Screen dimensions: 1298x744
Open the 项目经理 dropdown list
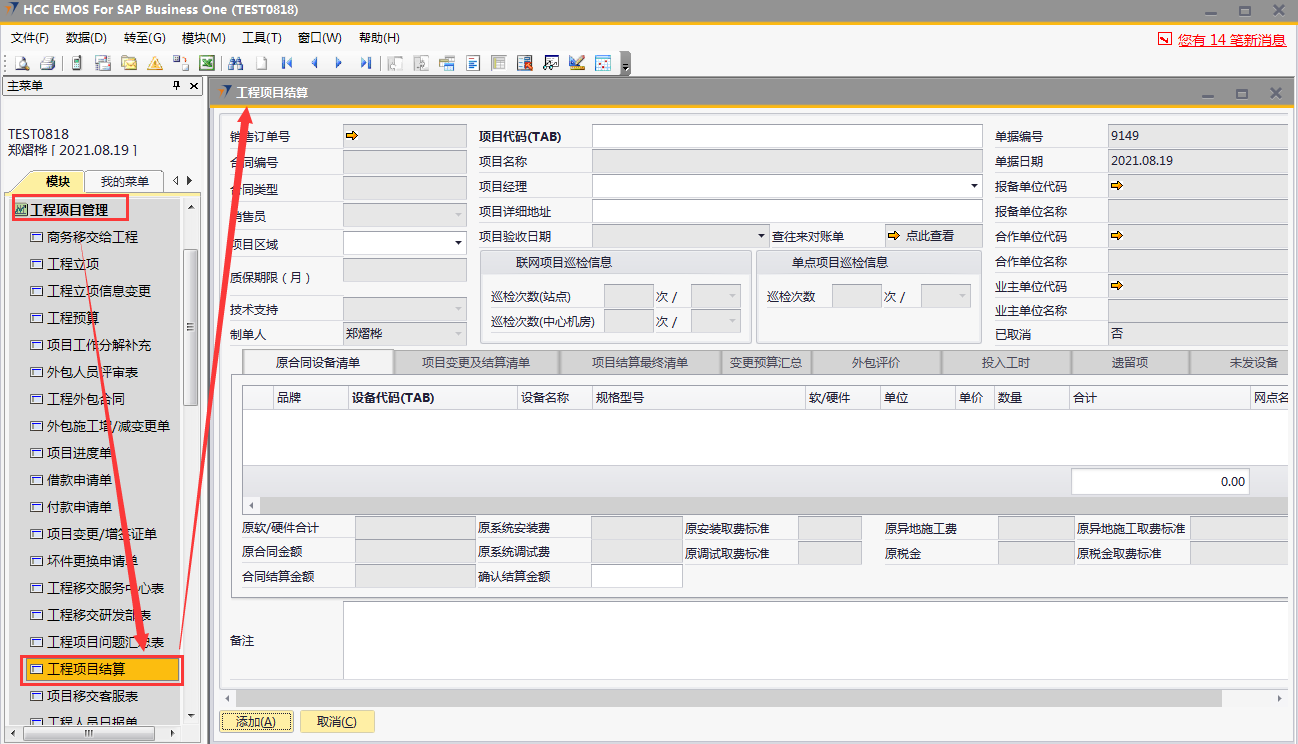(974, 186)
